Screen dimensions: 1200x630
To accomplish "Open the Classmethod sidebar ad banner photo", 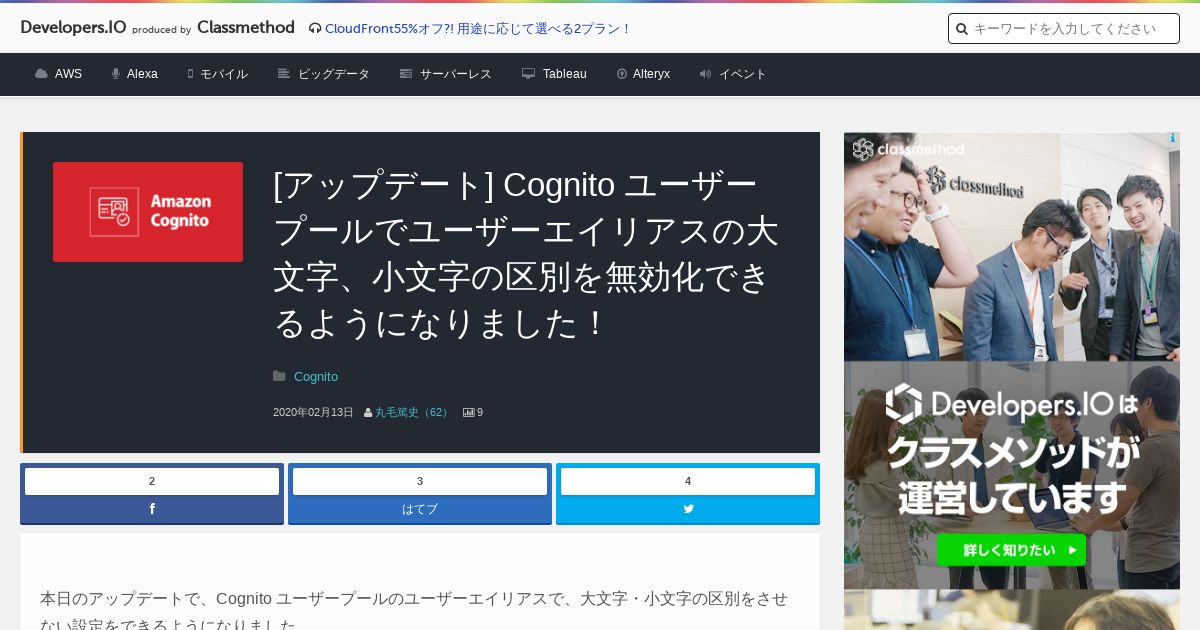I will [x=1012, y=247].
